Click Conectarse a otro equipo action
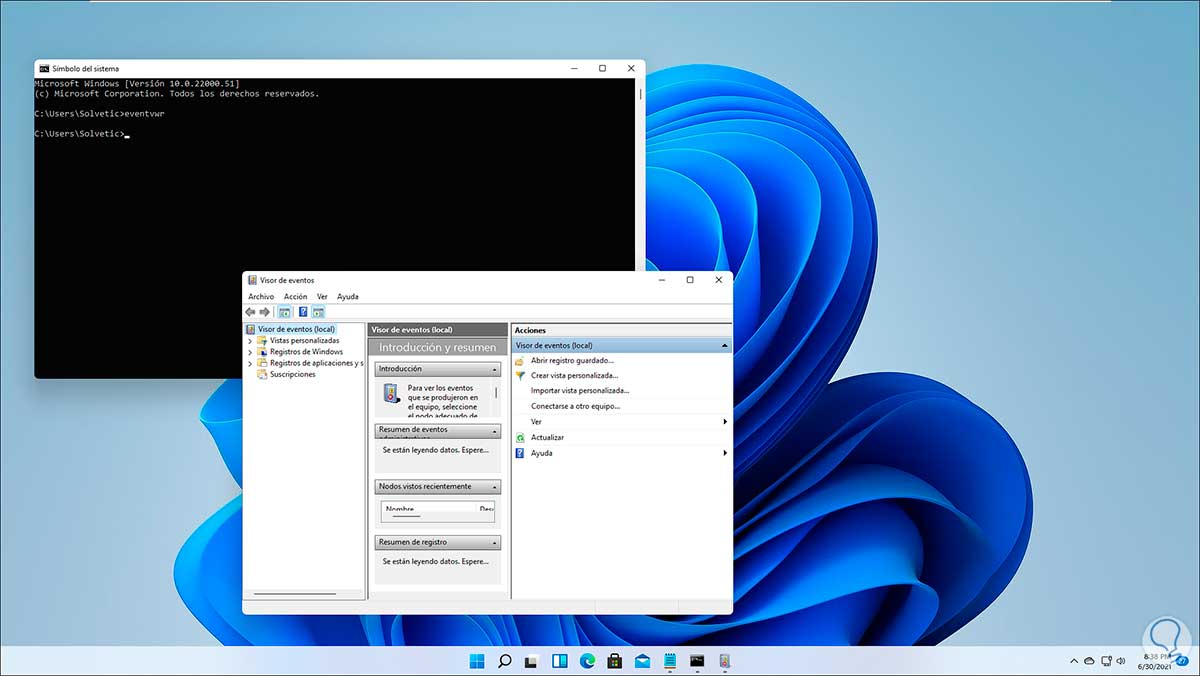Viewport: 1200px width, 676px height. click(x=575, y=407)
